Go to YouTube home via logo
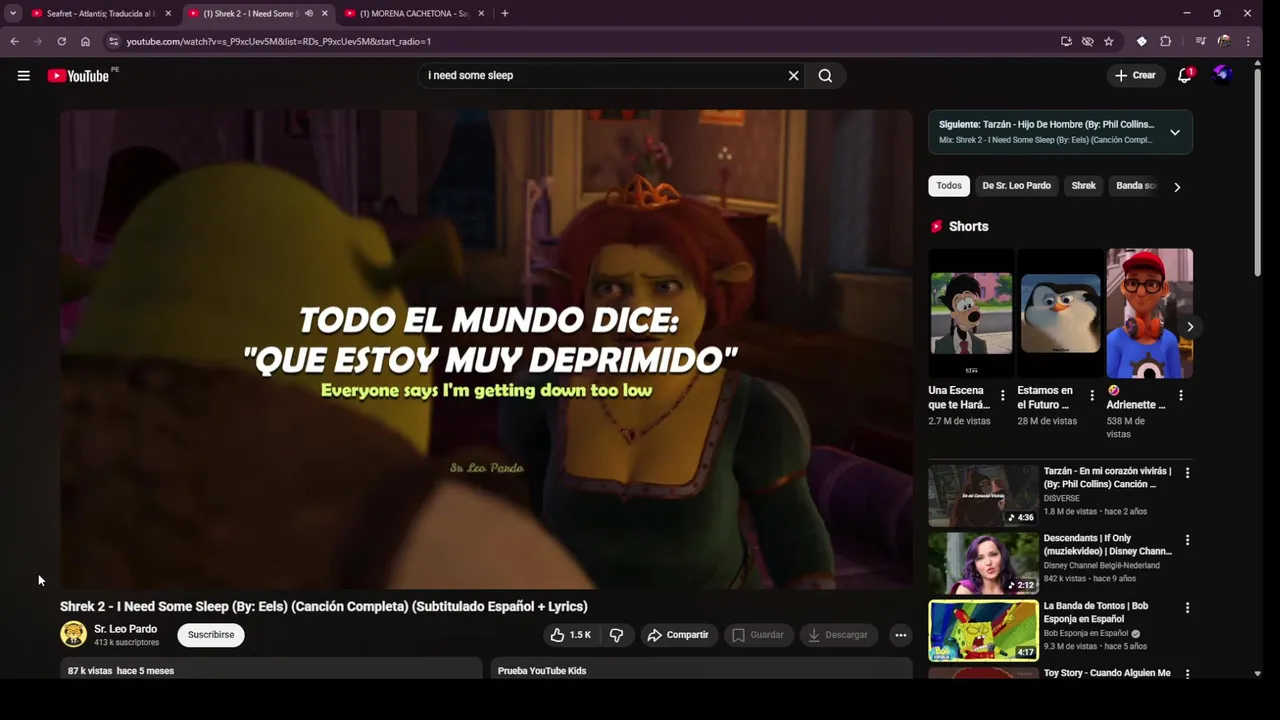 click(78, 76)
